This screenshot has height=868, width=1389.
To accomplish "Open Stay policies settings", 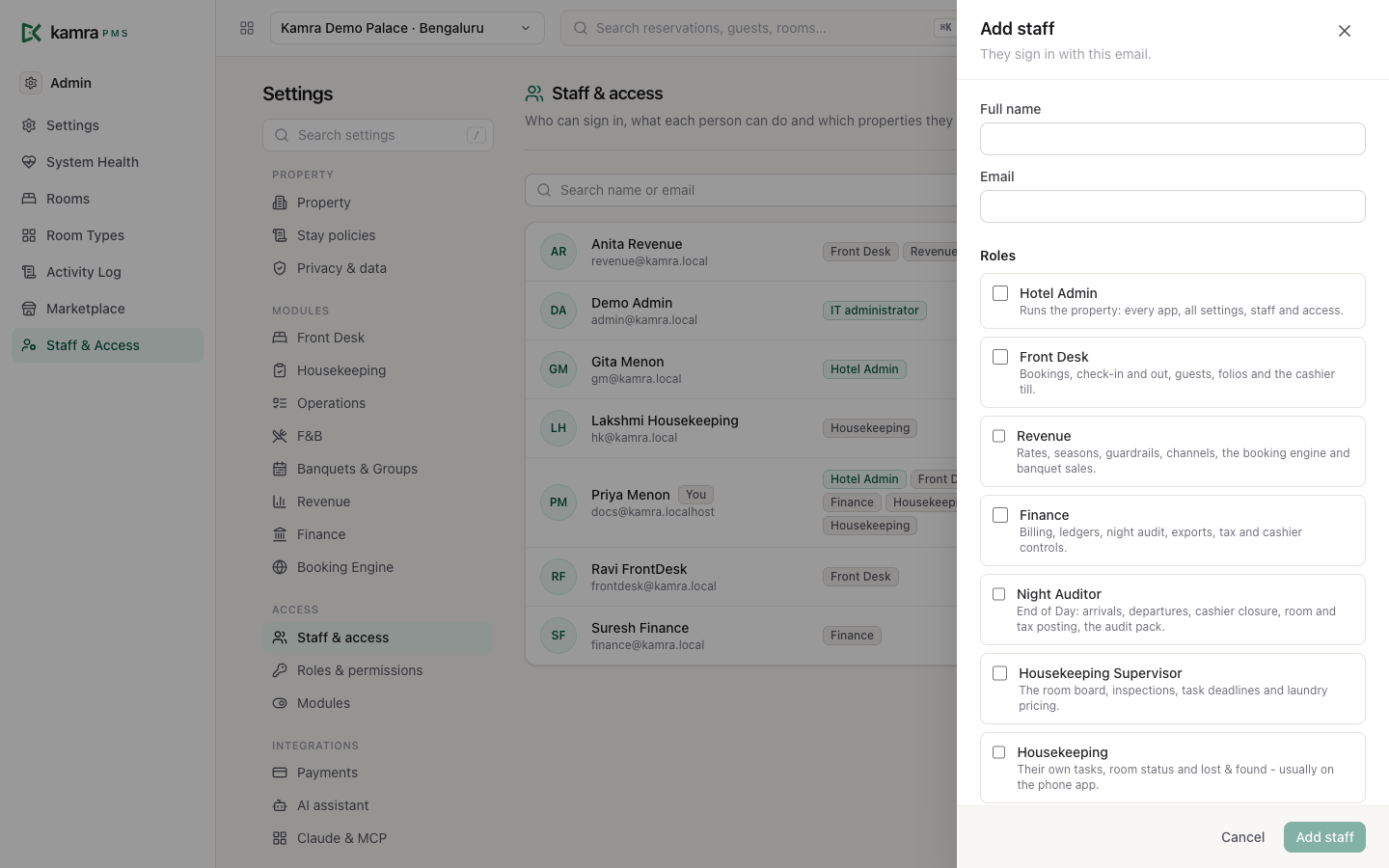I will point(378,235).
